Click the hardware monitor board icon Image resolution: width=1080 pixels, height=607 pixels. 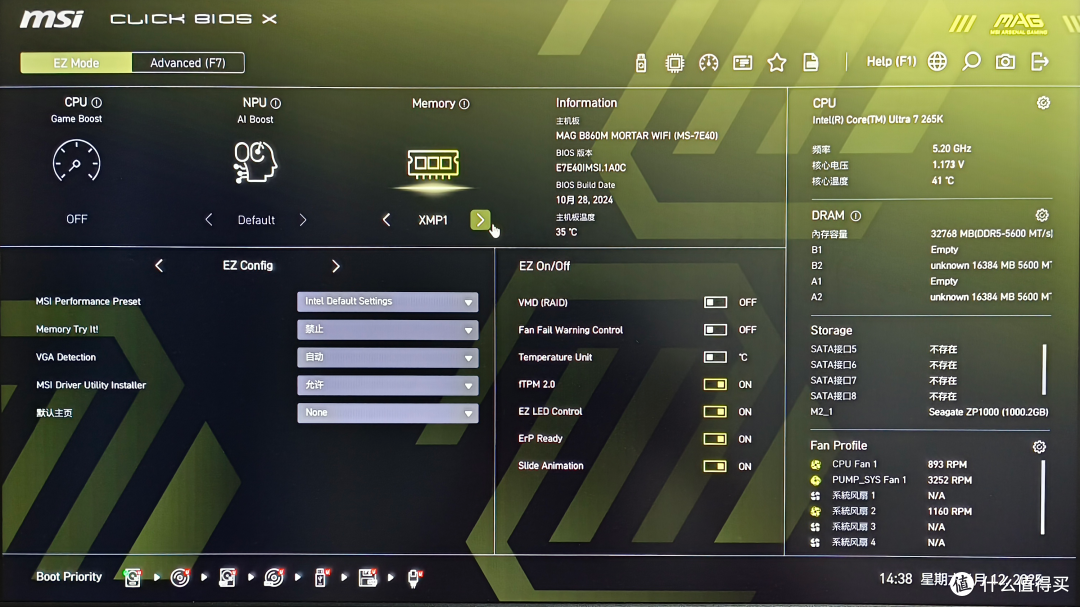(x=742, y=63)
